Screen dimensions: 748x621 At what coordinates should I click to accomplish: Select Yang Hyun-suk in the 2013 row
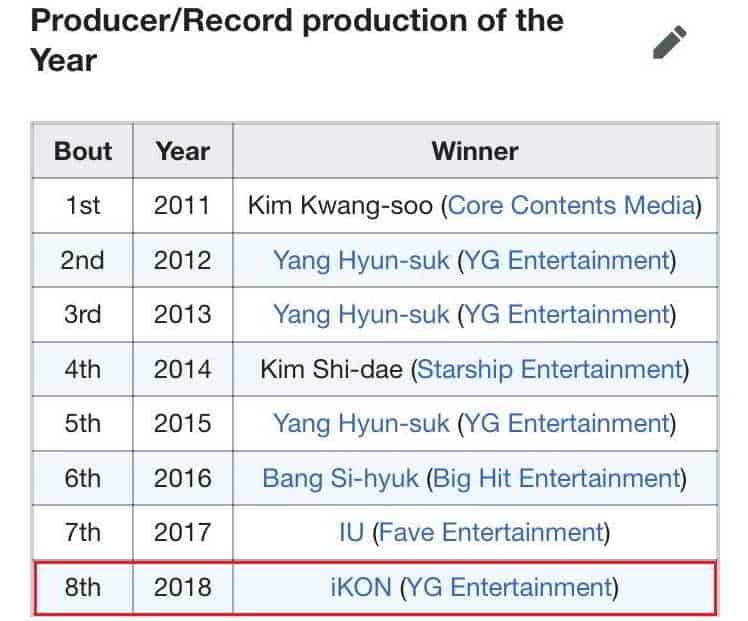[x=360, y=314]
